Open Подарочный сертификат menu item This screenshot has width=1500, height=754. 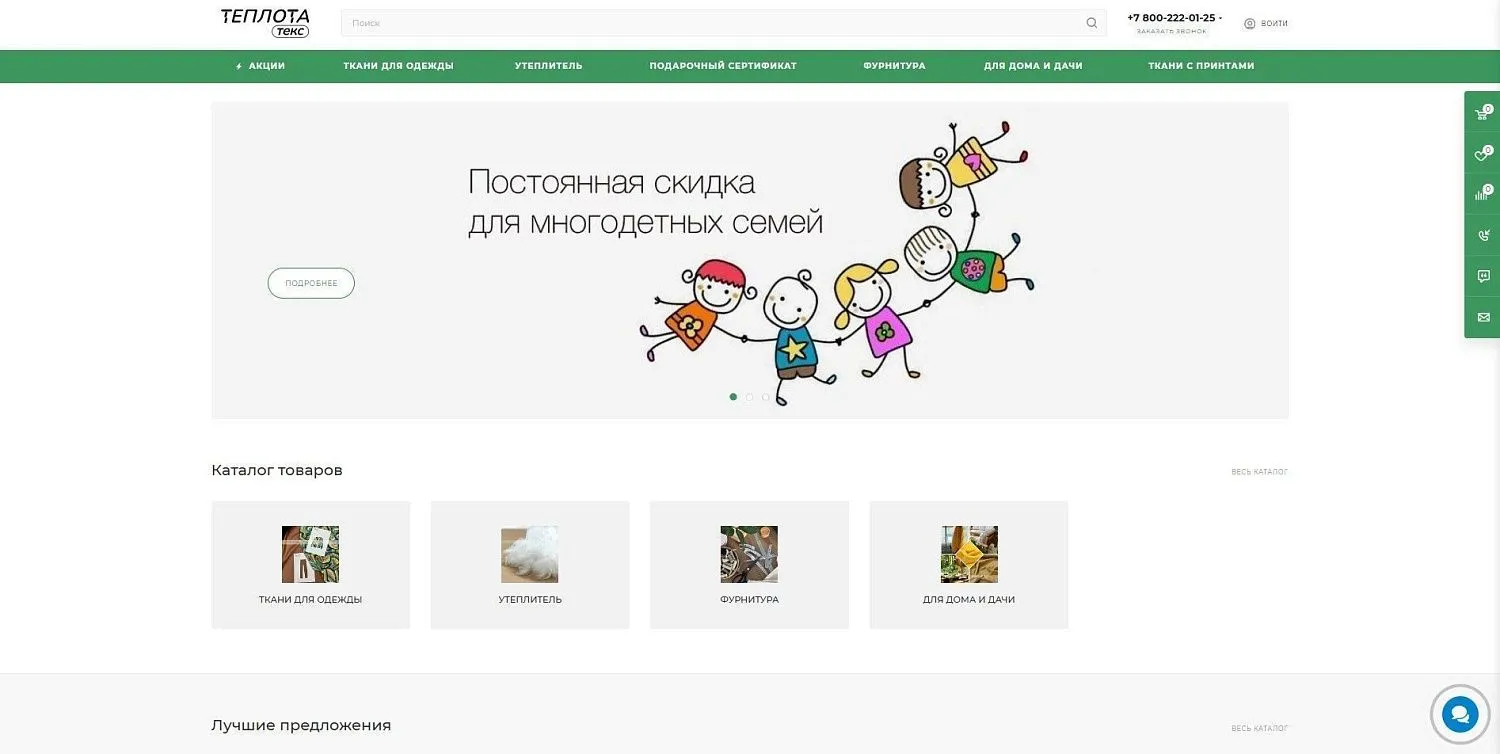[x=723, y=66]
